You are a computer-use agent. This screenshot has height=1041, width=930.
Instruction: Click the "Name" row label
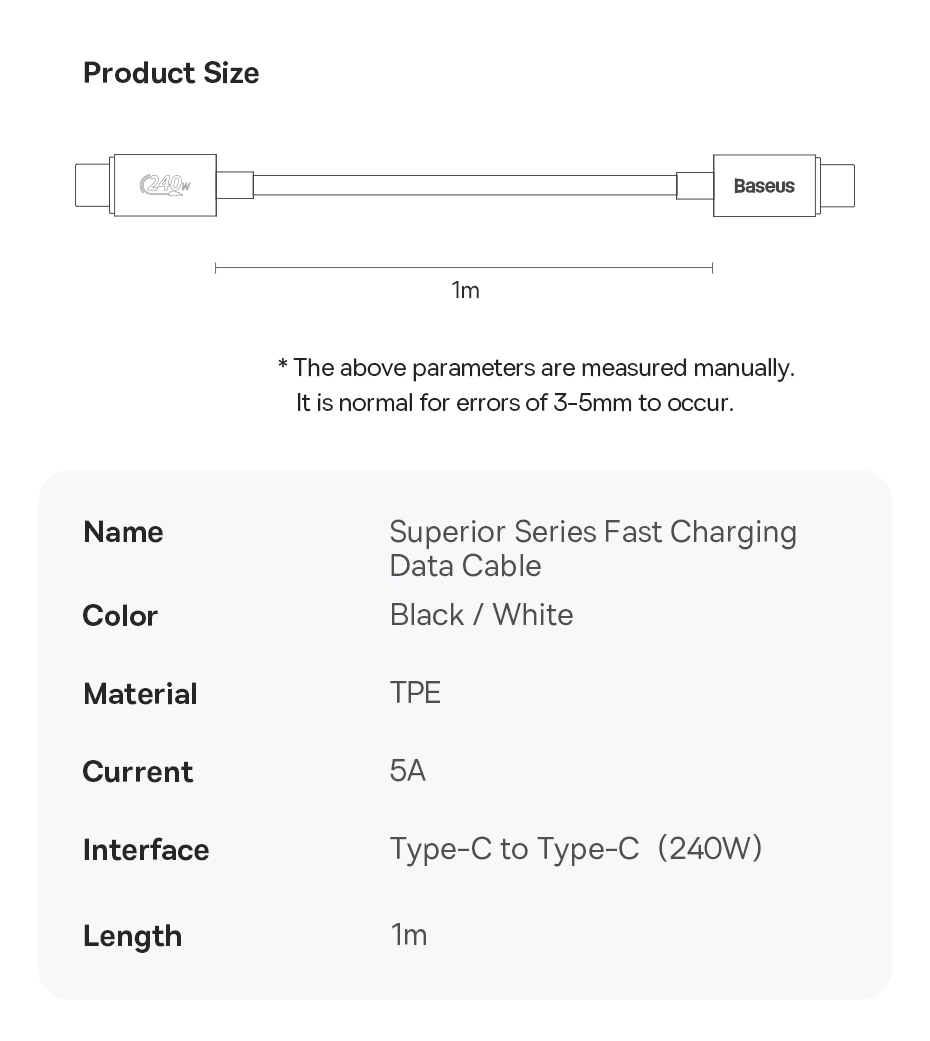point(123,532)
